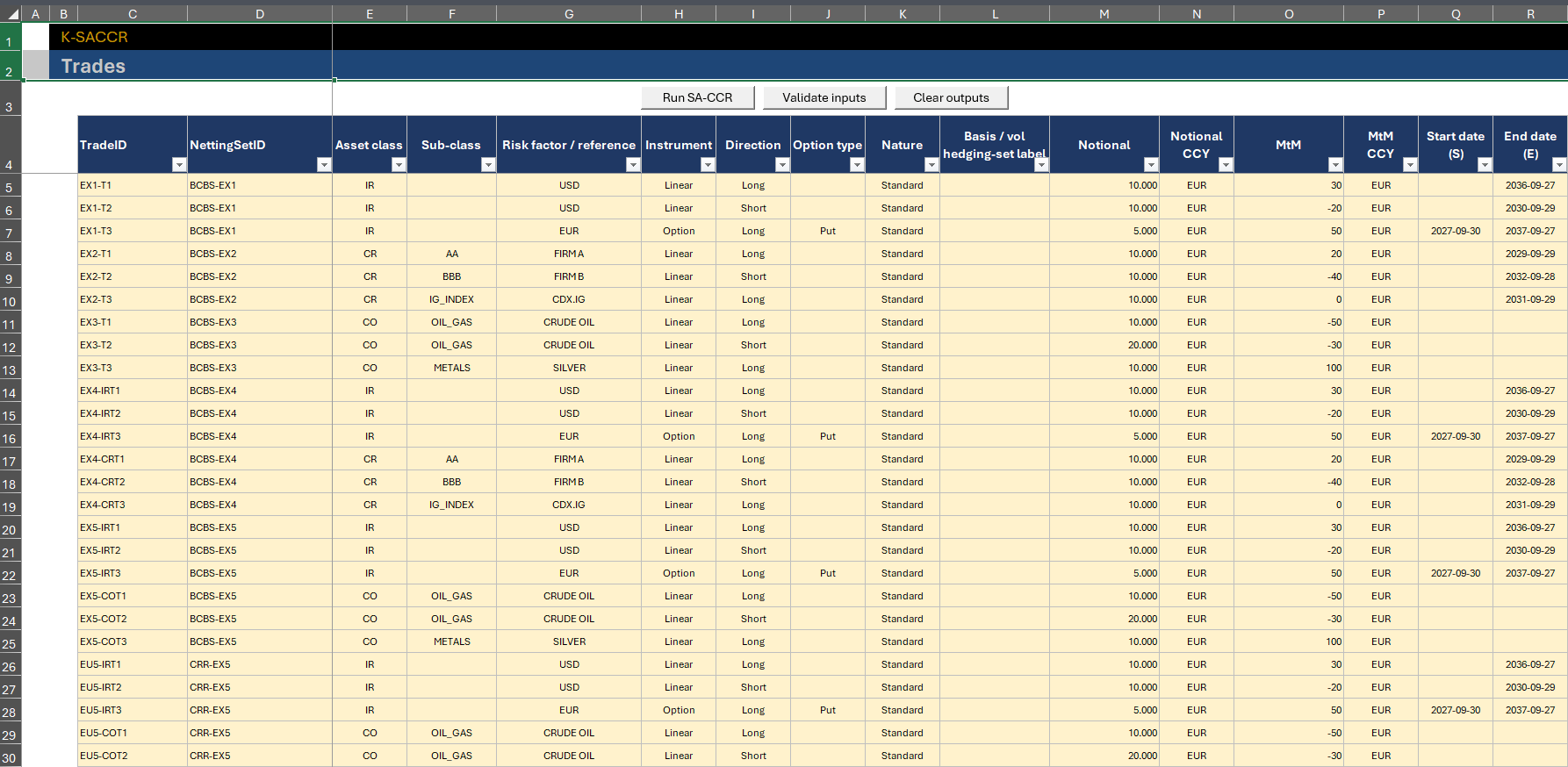Open the Direction filter dropdown

pos(781,164)
